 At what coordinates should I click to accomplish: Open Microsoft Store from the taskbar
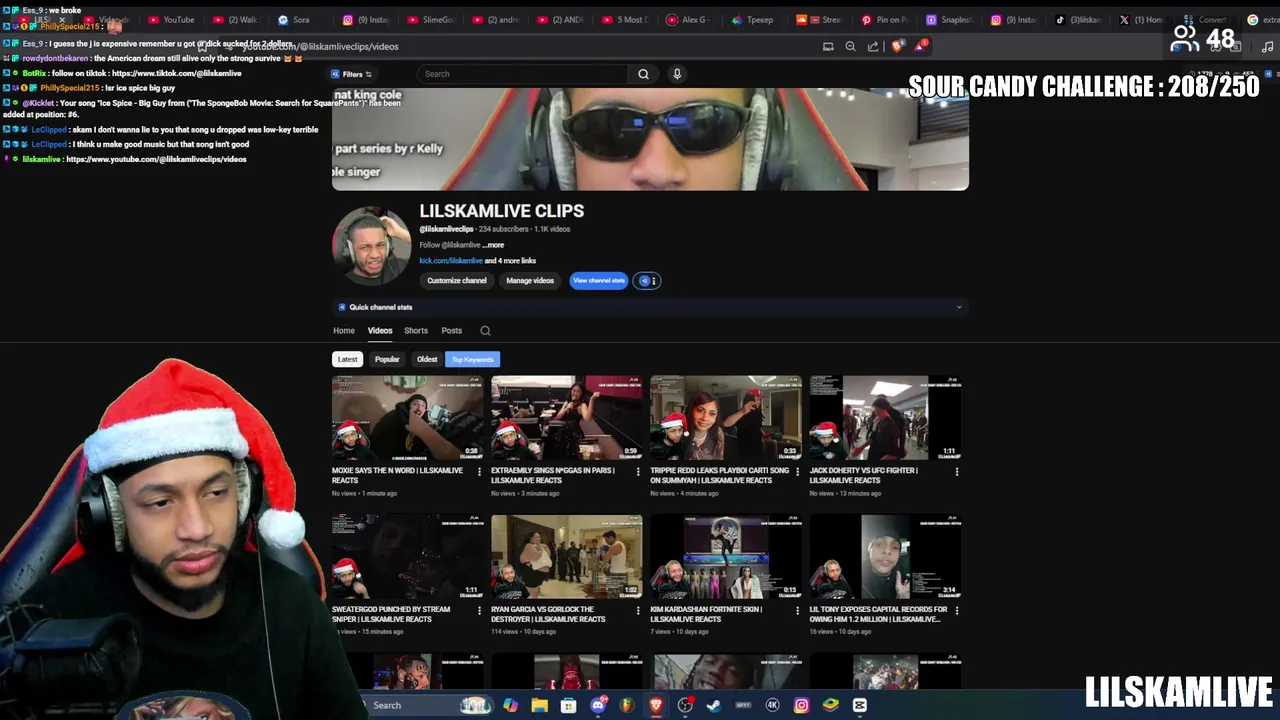569,706
